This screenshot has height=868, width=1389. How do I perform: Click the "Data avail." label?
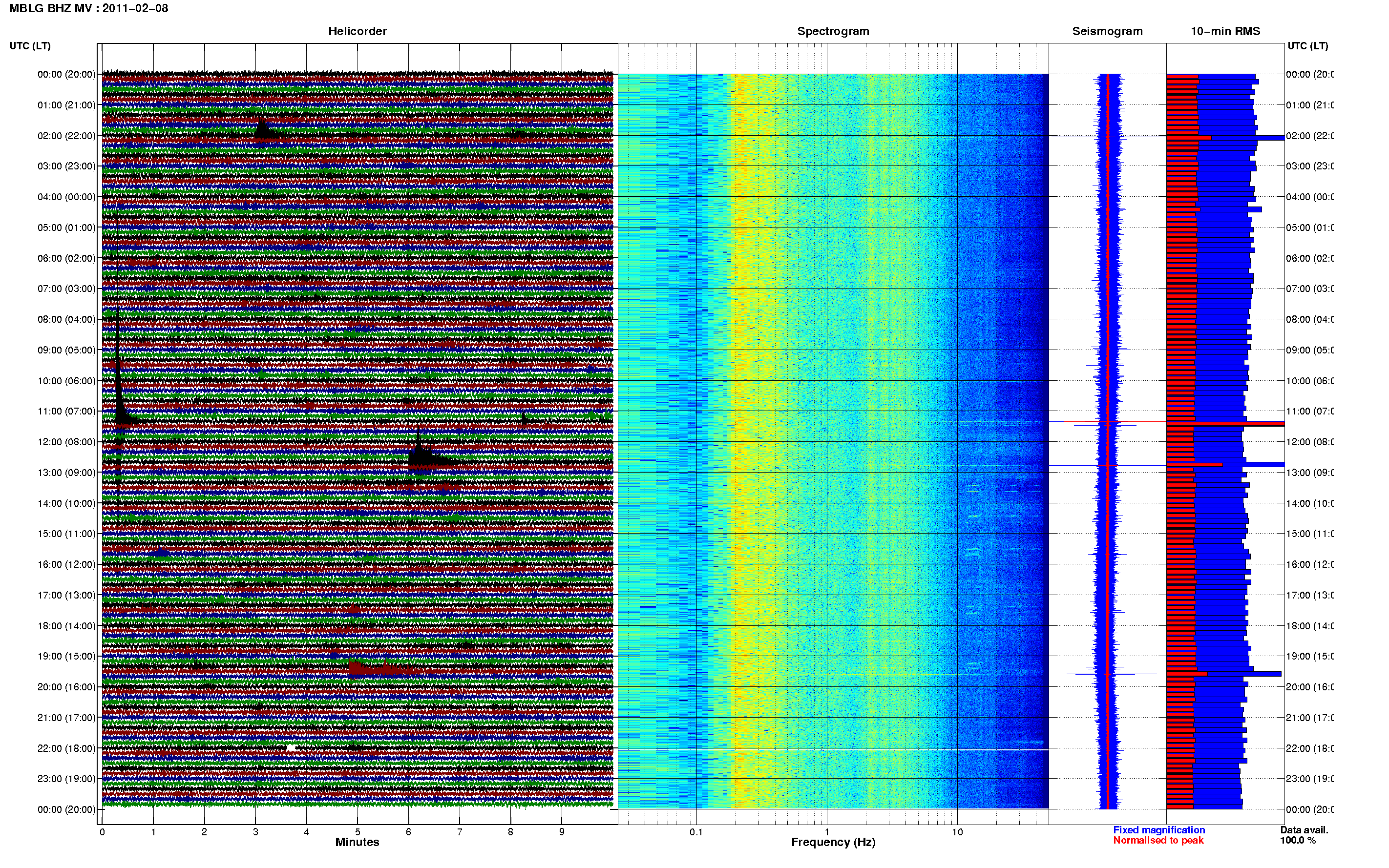click(1304, 830)
